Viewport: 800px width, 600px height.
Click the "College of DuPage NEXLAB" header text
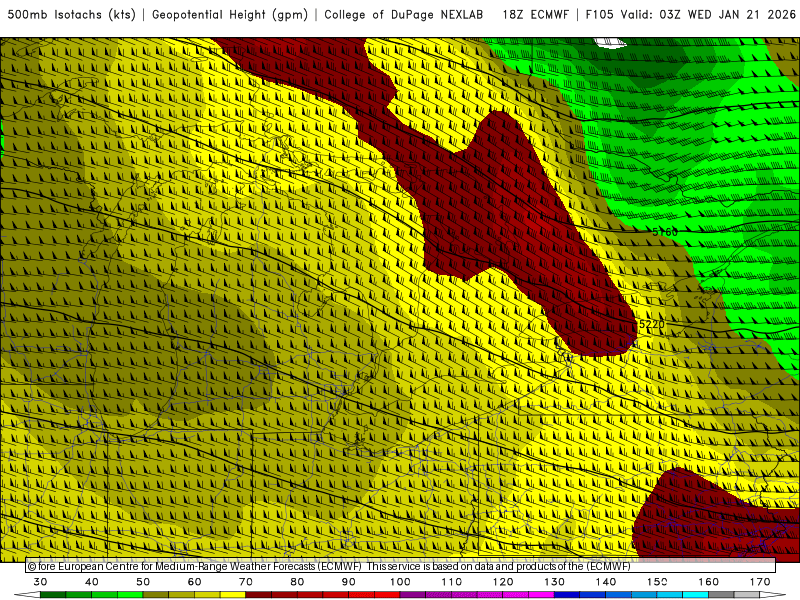[404, 14]
